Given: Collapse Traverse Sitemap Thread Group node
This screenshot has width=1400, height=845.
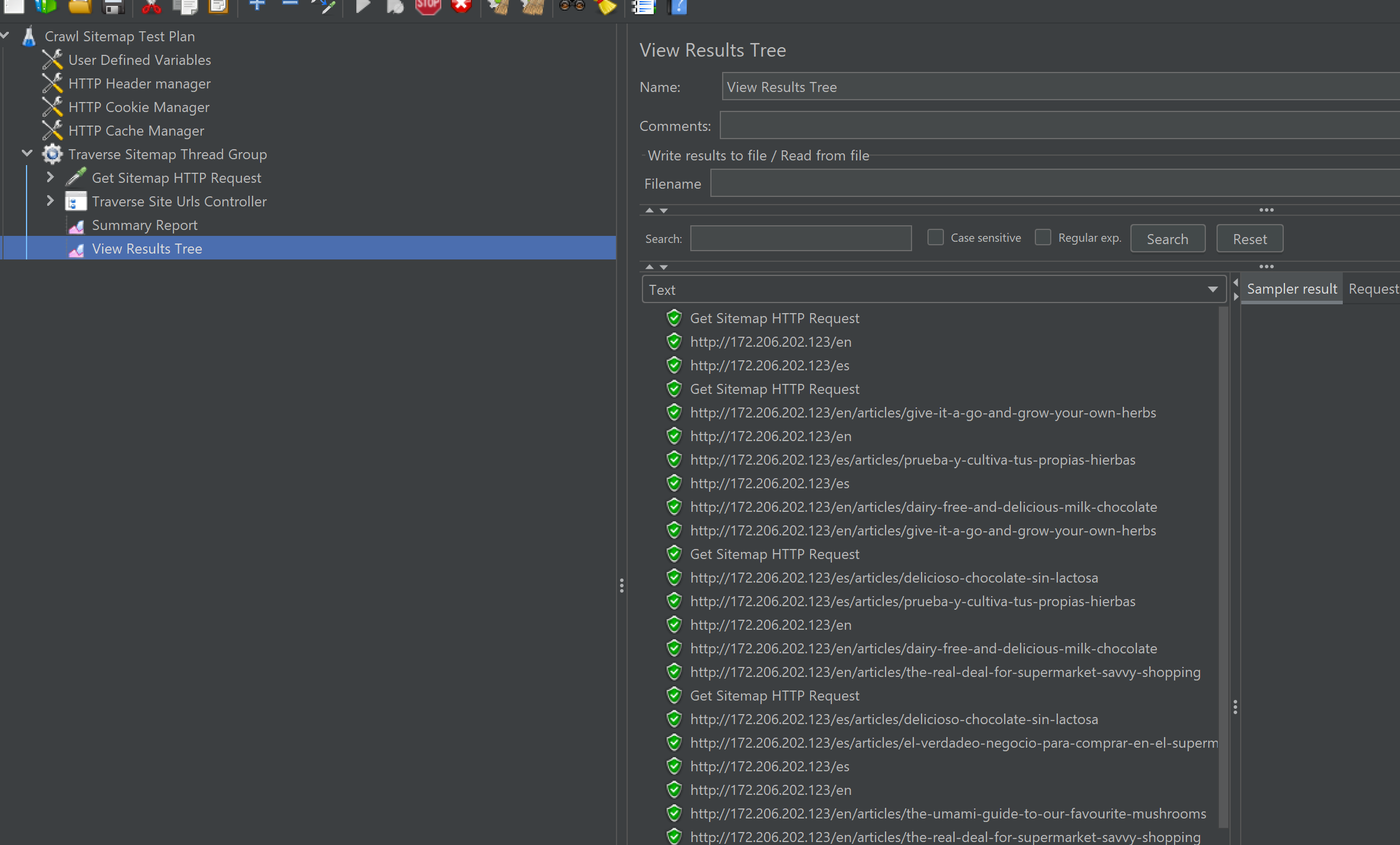Looking at the screenshot, I should 27,154.
